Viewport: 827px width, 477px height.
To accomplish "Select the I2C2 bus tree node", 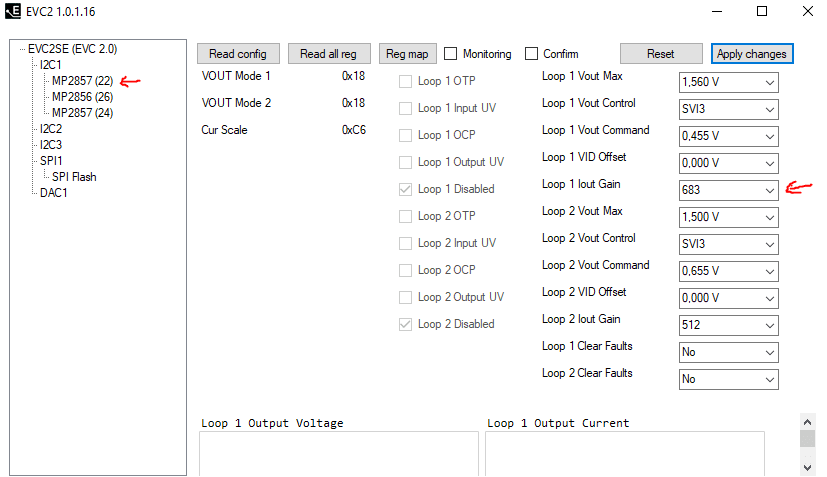I will 50,129.
